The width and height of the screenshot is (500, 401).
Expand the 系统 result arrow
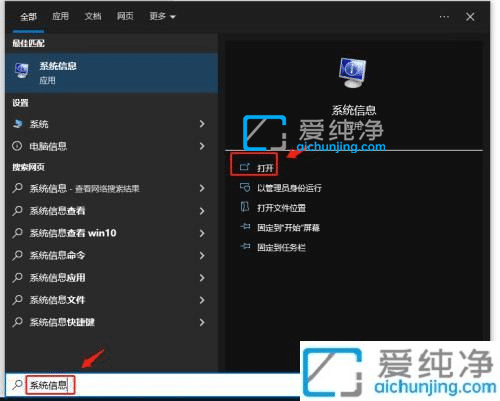[202, 124]
